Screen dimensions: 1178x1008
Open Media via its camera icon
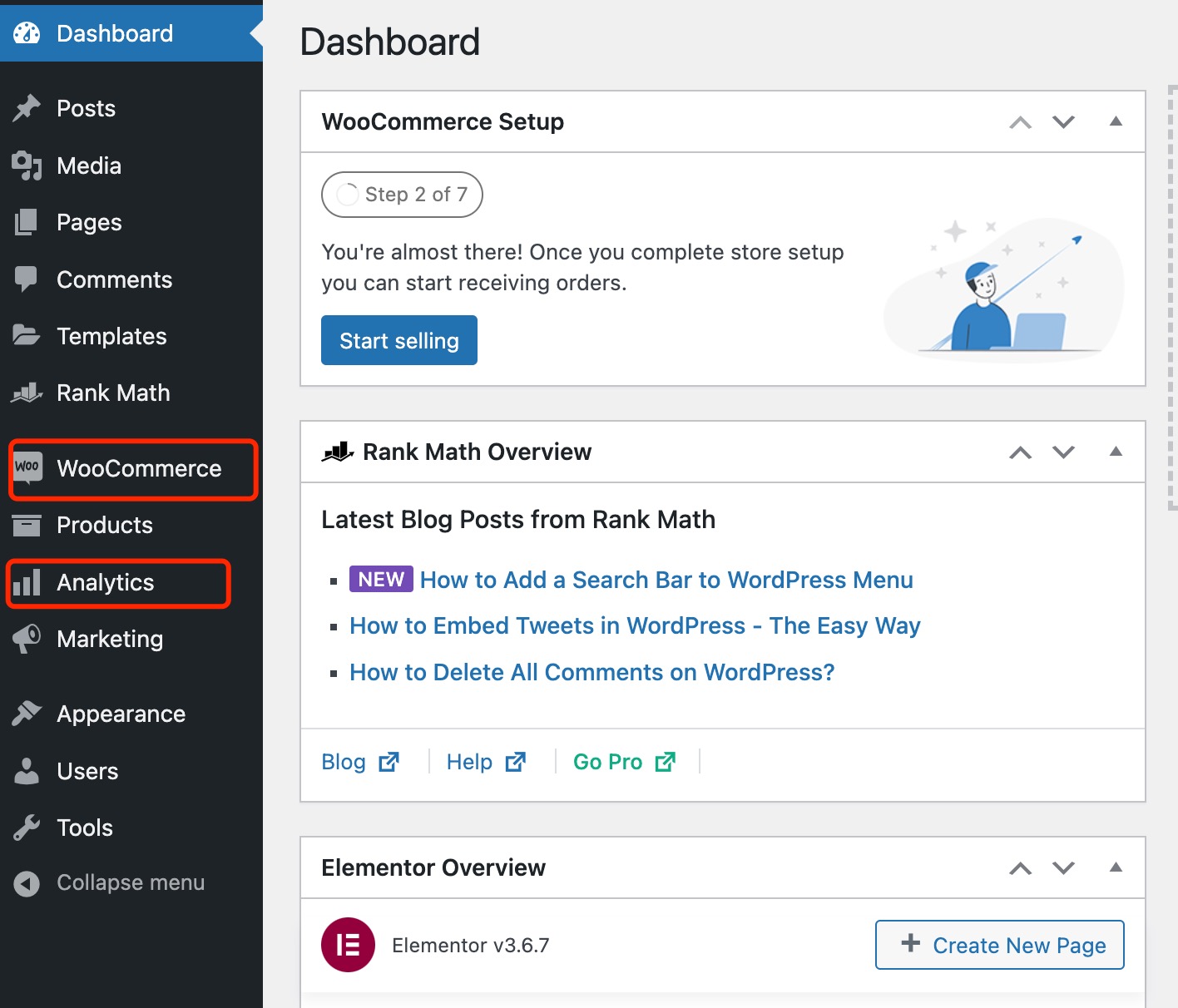(x=27, y=166)
